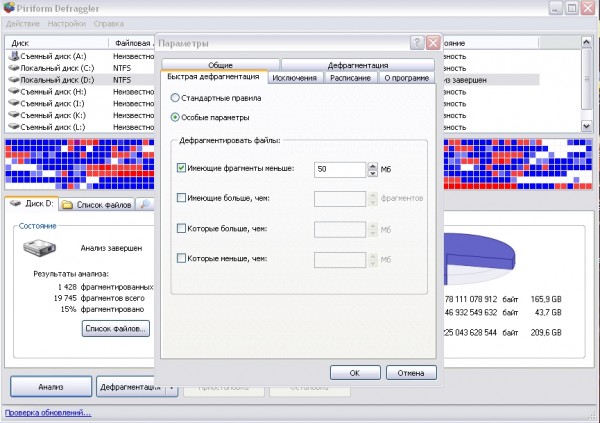Switch to the Исключения tab
600x423 pixels.
pos(295,78)
